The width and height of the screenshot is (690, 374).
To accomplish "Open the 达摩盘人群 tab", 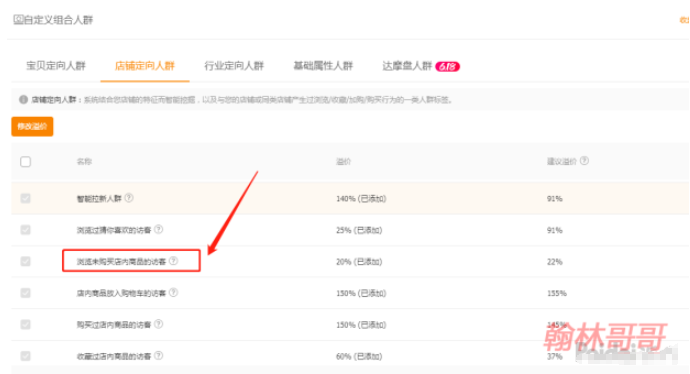I will click(x=407, y=66).
